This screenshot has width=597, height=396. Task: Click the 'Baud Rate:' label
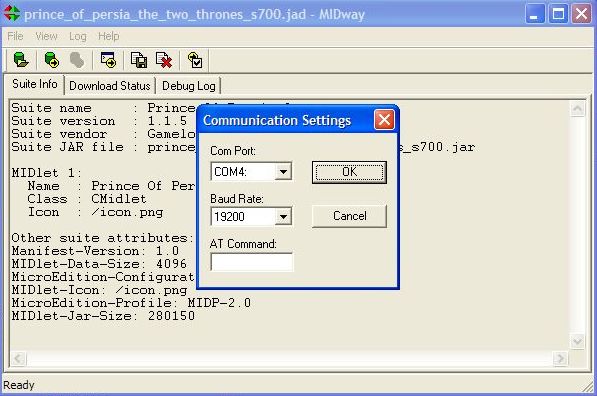pos(237,199)
